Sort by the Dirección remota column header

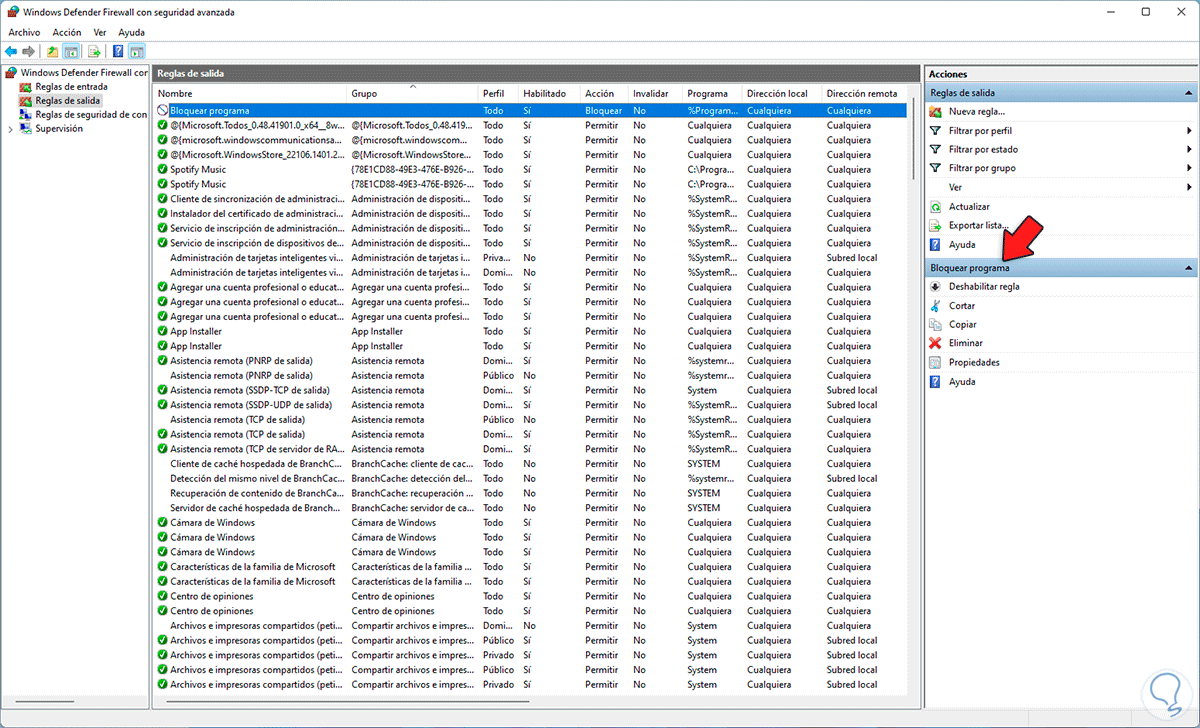click(x=864, y=93)
